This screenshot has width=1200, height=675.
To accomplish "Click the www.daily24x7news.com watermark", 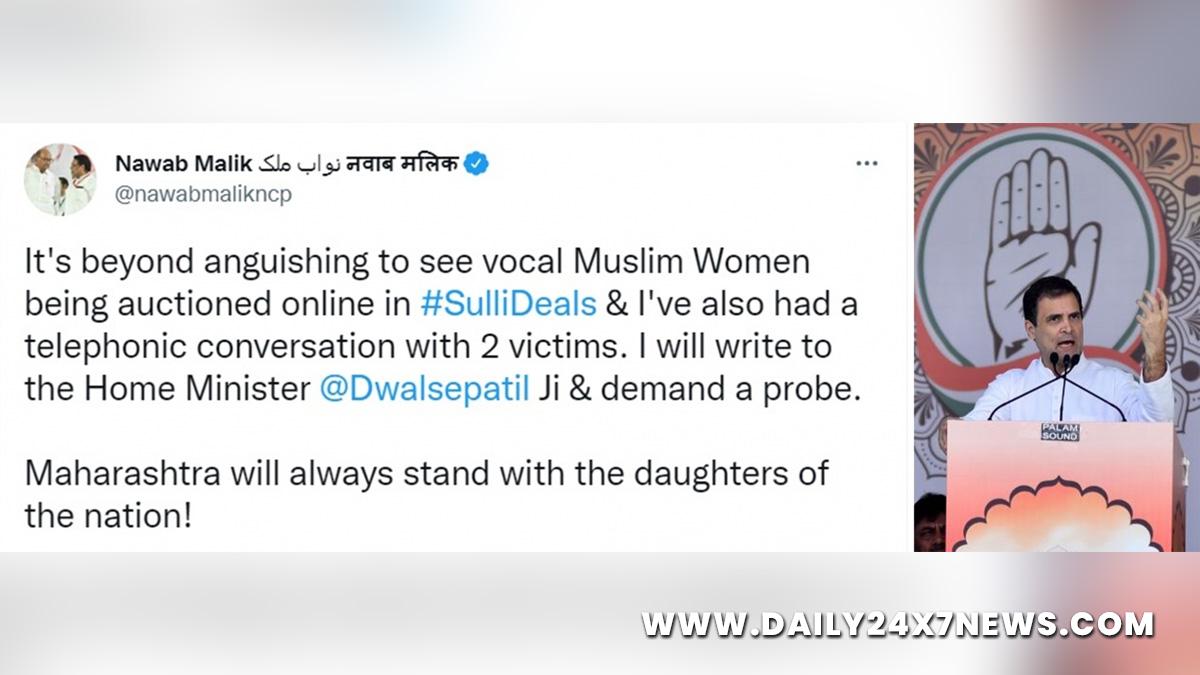I will [x=898, y=625].
